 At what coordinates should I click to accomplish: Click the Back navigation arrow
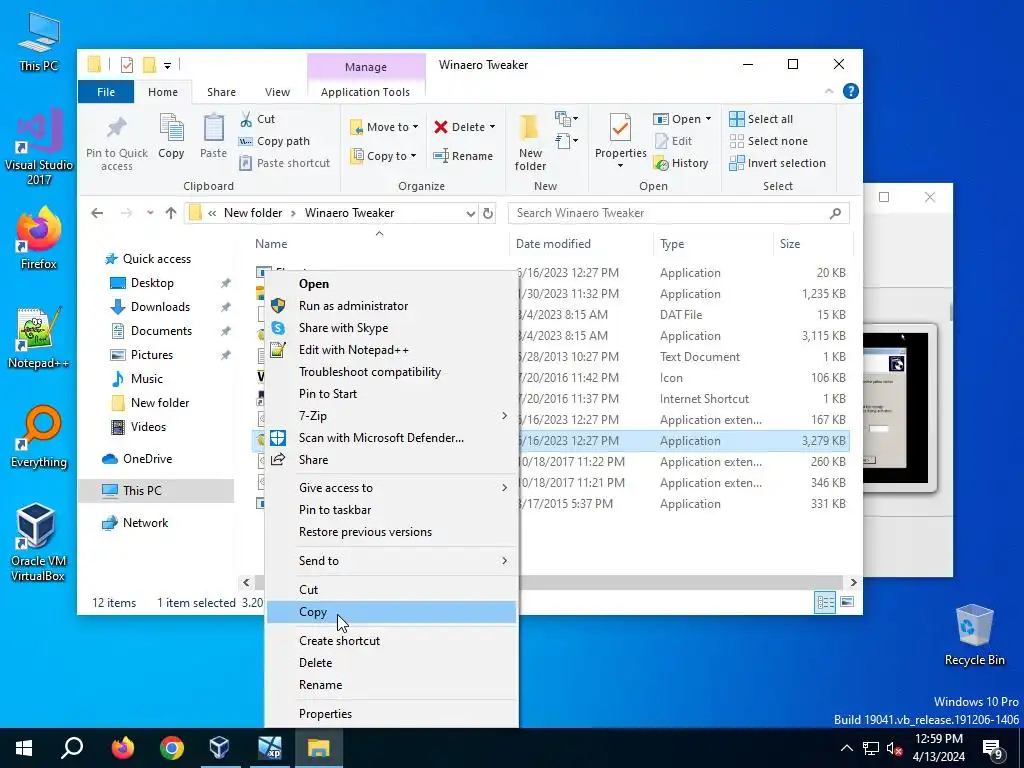[97, 213]
